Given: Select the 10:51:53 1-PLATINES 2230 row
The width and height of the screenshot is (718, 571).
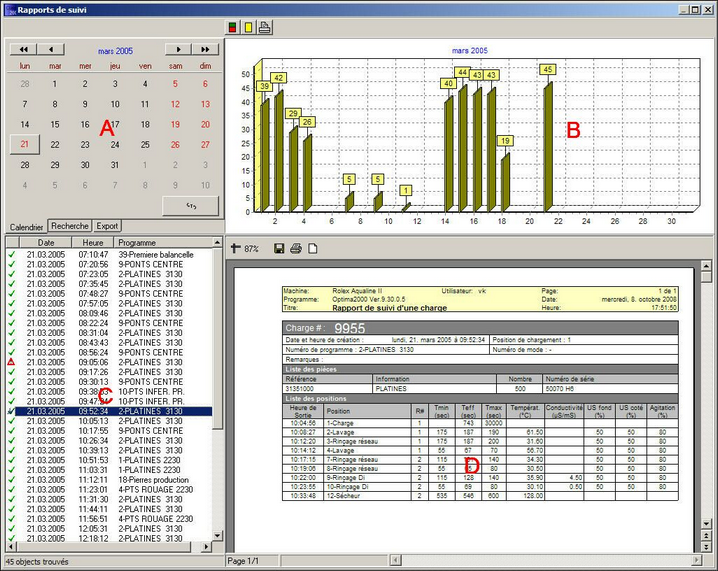Looking at the screenshot, I should (110, 460).
